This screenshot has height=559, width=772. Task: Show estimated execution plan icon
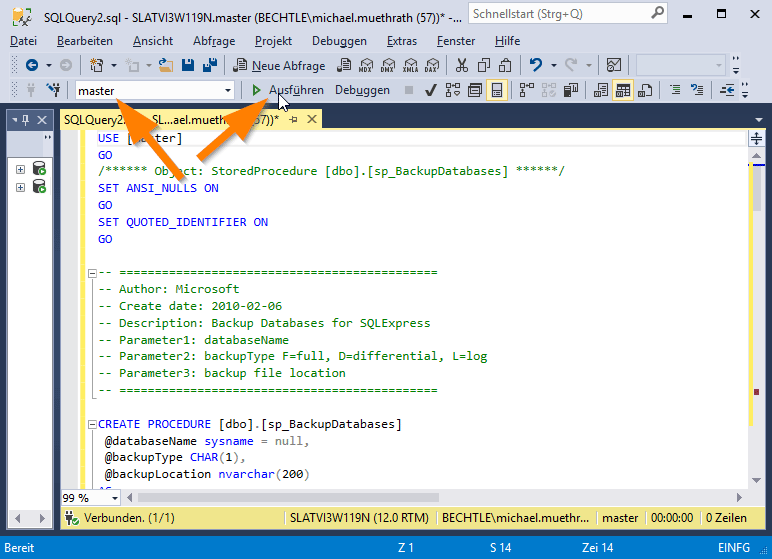click(452, 91)
